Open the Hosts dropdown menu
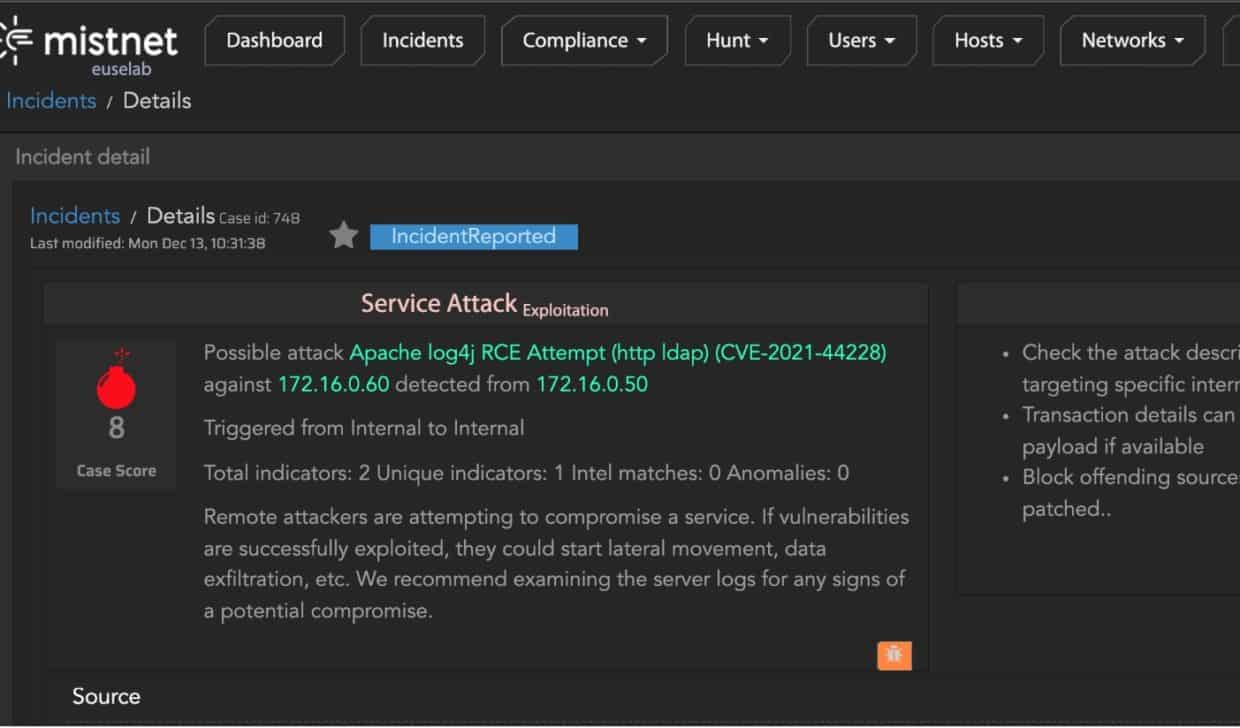 click(x=988, y=41)
